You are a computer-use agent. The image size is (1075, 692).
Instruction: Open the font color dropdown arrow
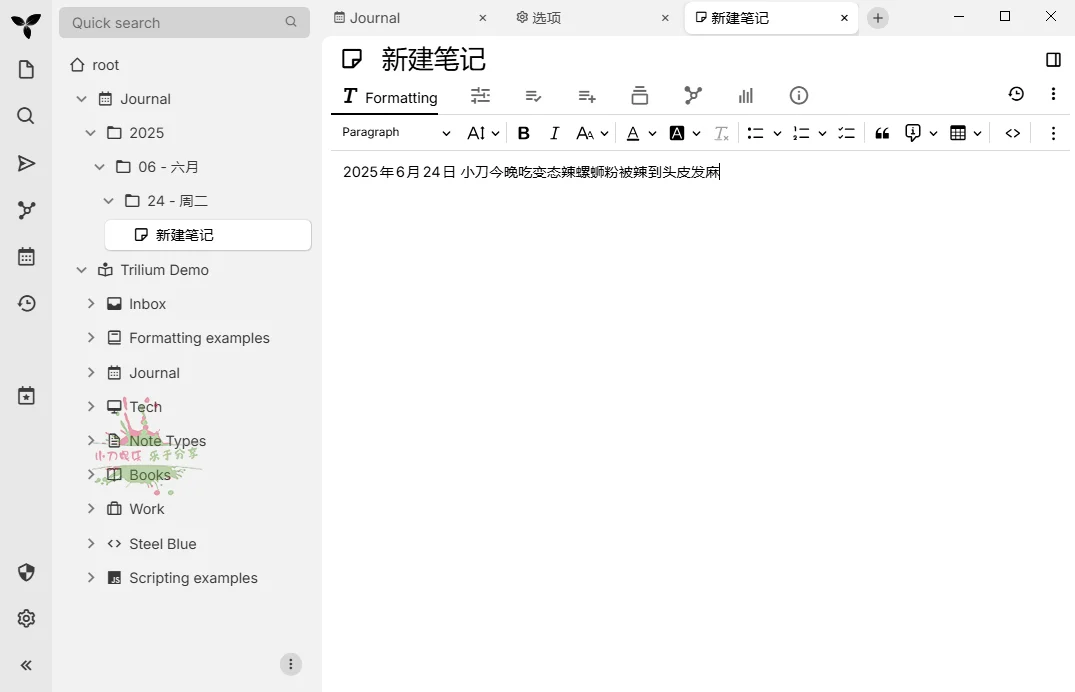[653, 132]
